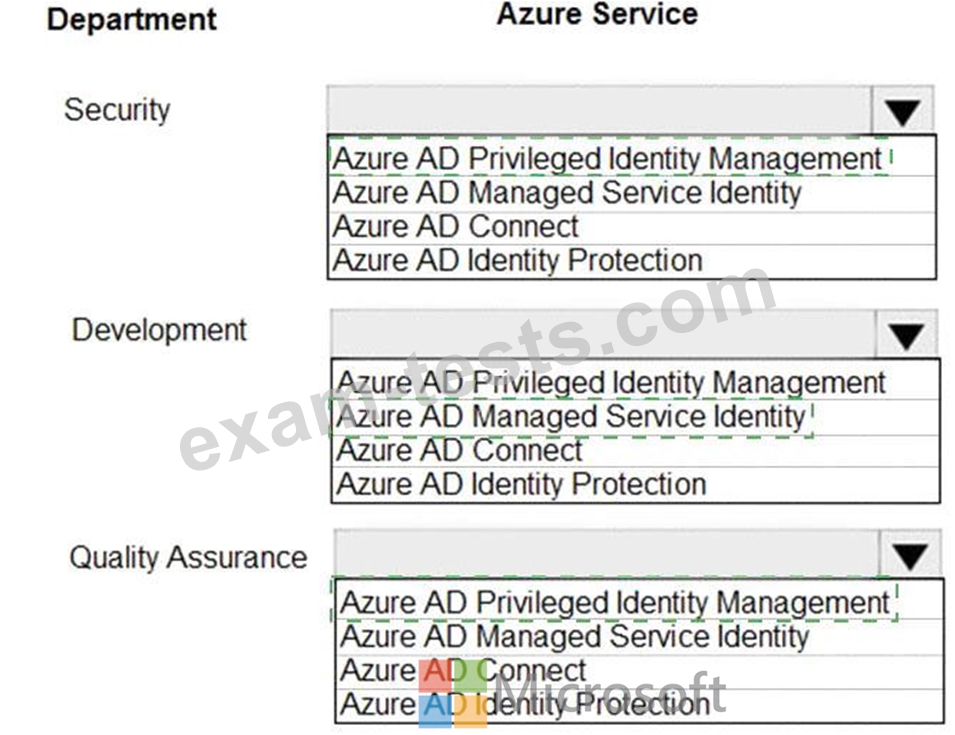Select Identity Protection in Quality Assurance list
The image size is (955, 735).
(x=639, y=705)
